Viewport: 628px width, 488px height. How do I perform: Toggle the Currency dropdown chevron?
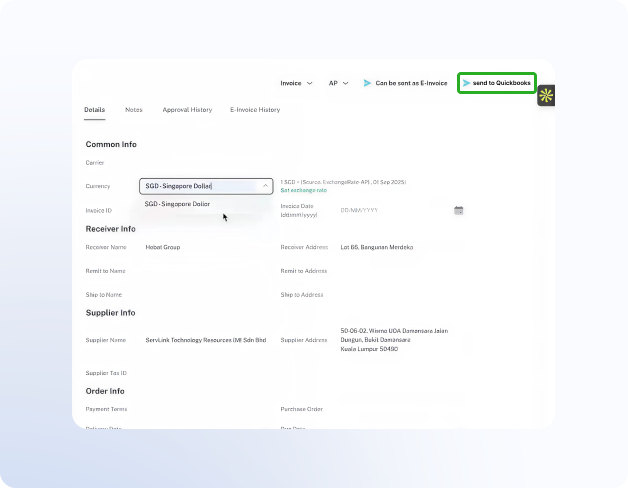(265, 186)
